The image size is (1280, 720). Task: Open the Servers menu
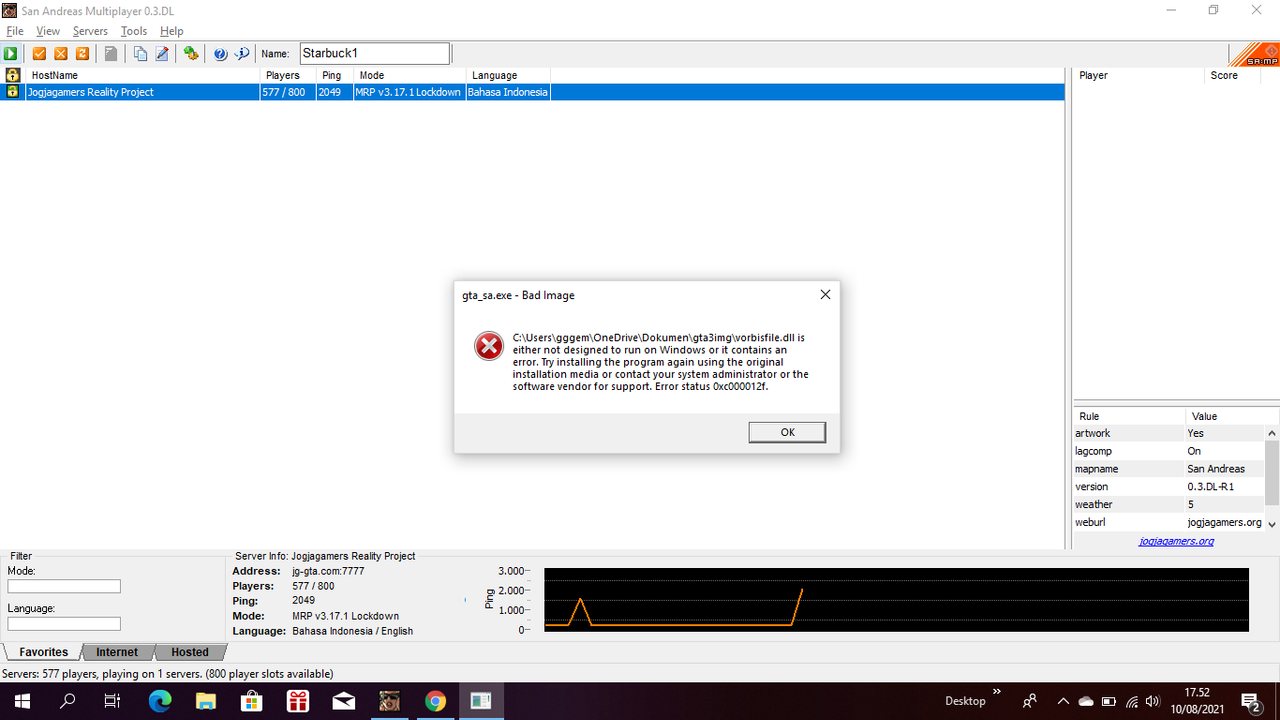click(x=90, y=31)
